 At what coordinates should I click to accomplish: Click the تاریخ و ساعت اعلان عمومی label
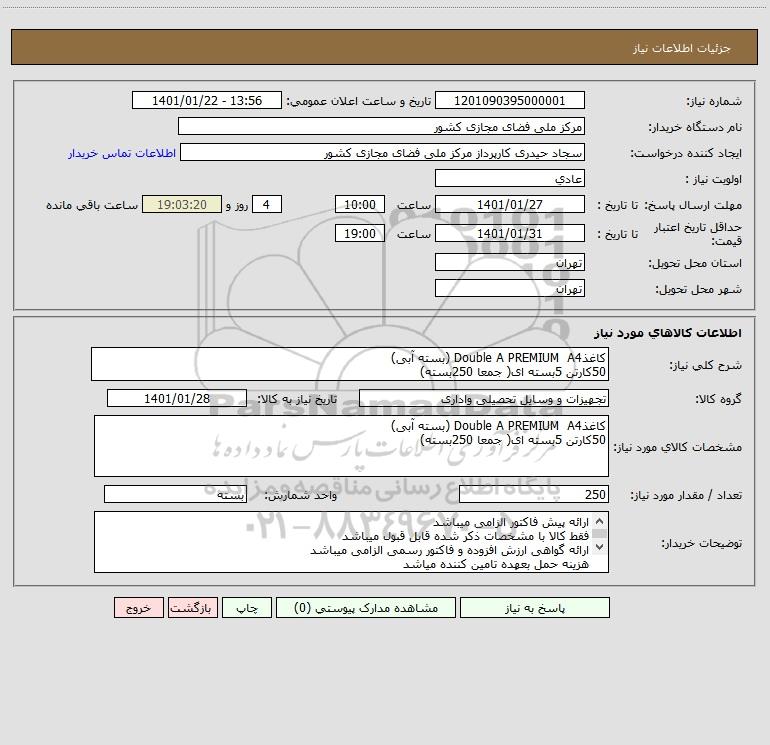pos(359,101)
